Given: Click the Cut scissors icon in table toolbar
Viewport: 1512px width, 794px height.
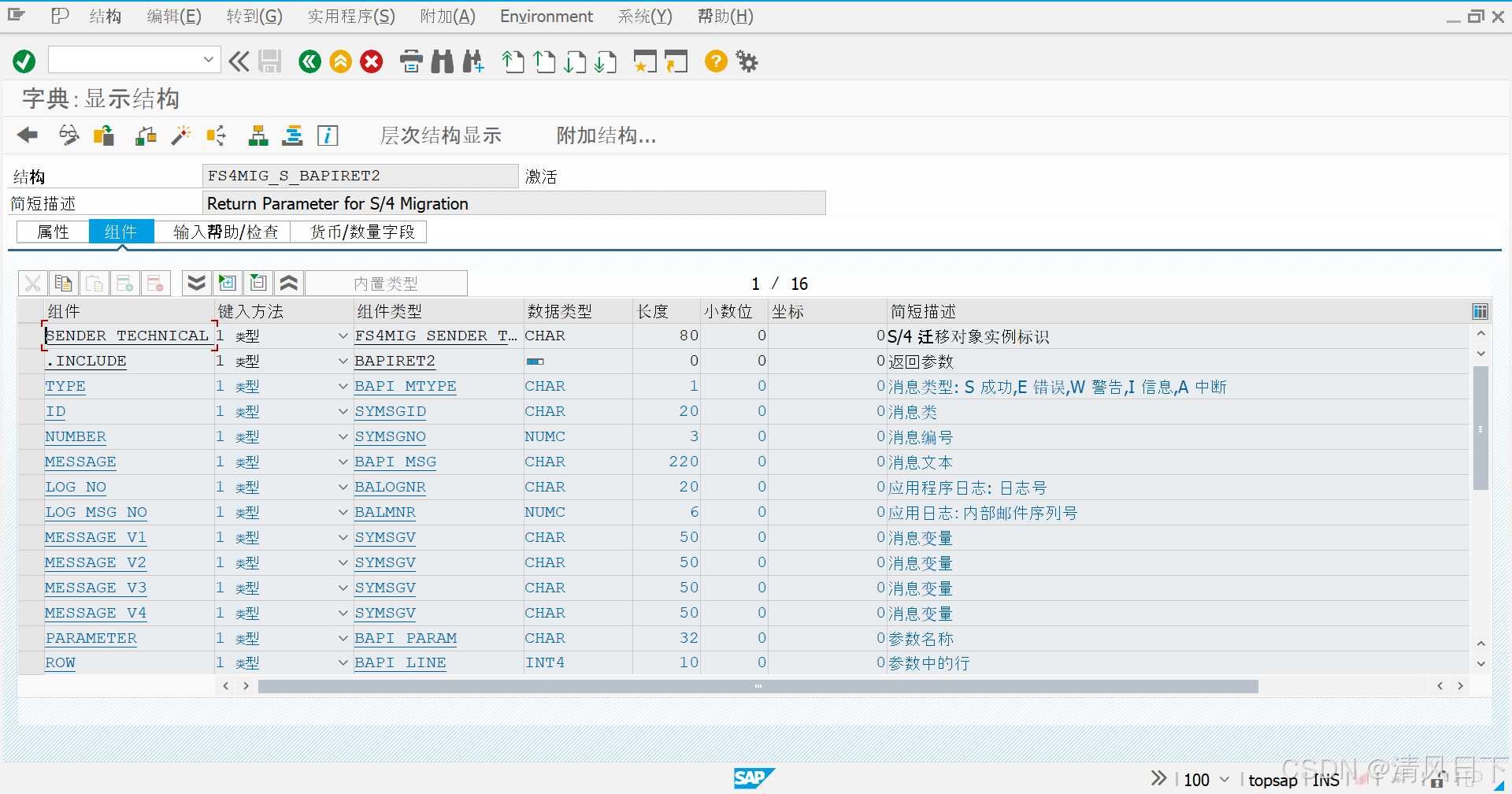Looking at the screenshot, I should (x=33, y=284).
